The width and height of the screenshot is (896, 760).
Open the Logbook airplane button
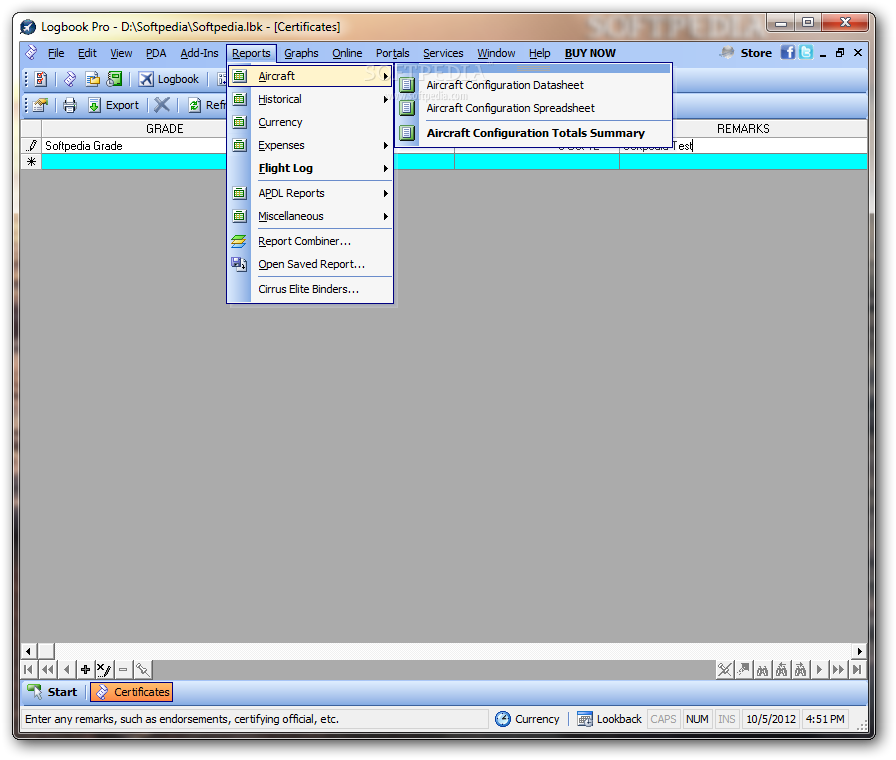point(169,79)
